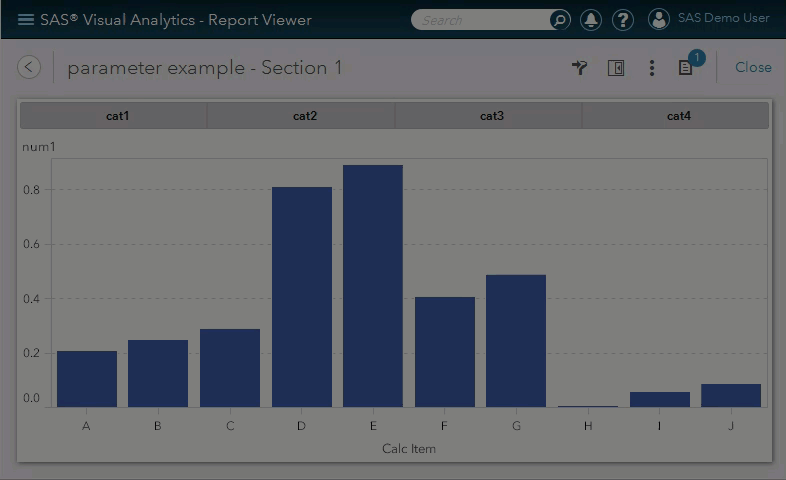Go back using the back arrow
The width and height of the screenshot is (786, 480).
click(30, 67)
